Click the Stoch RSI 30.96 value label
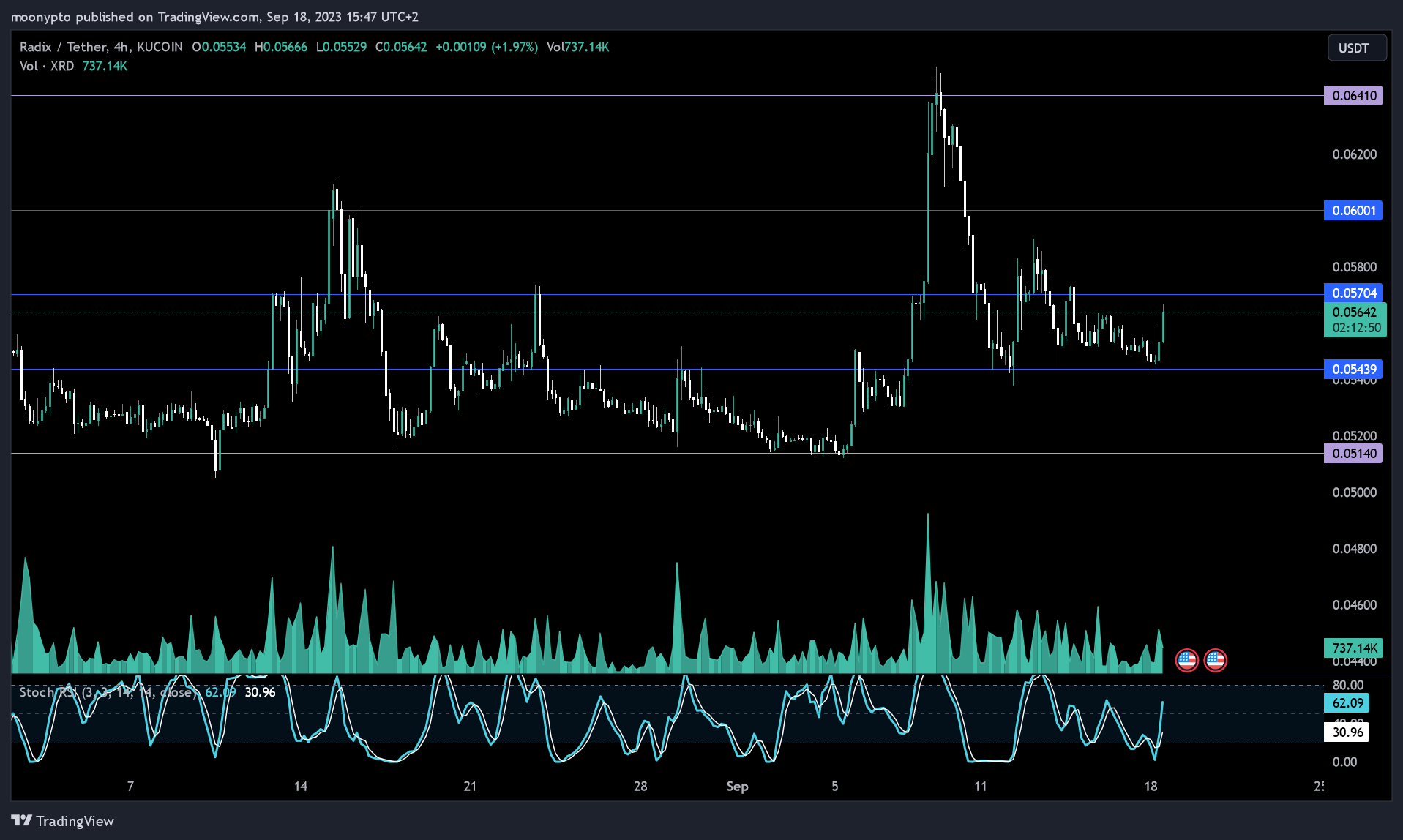This screenshot has height=840, width=1403. click(x=1347, y=732)
